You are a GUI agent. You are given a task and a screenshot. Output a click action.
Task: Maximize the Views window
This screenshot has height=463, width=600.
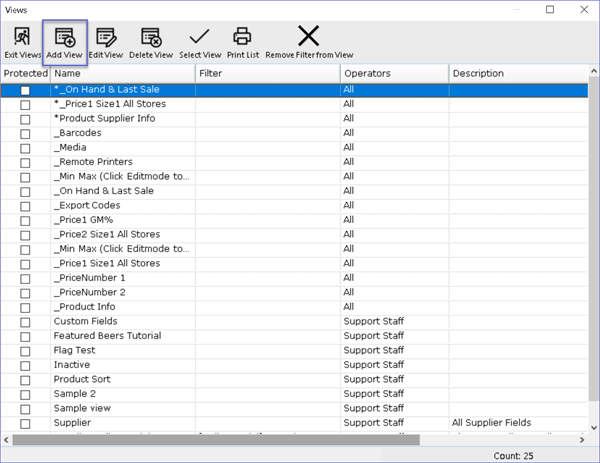coord(550,9)
